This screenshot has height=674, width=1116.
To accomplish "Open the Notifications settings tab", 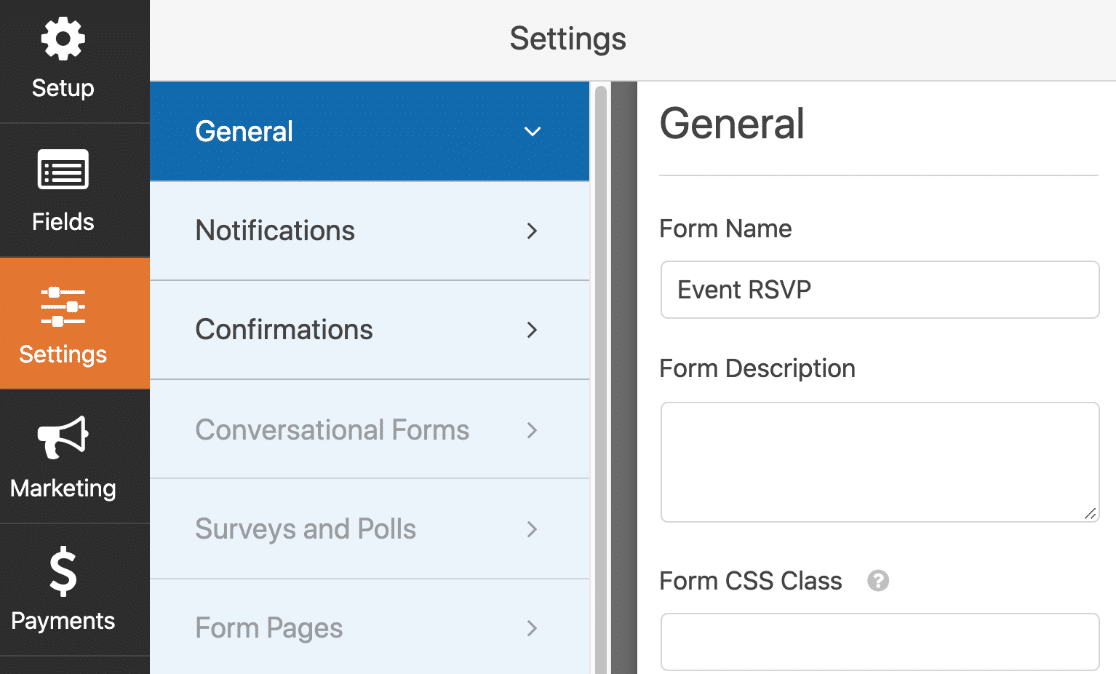I will click(x=369, y=231).
